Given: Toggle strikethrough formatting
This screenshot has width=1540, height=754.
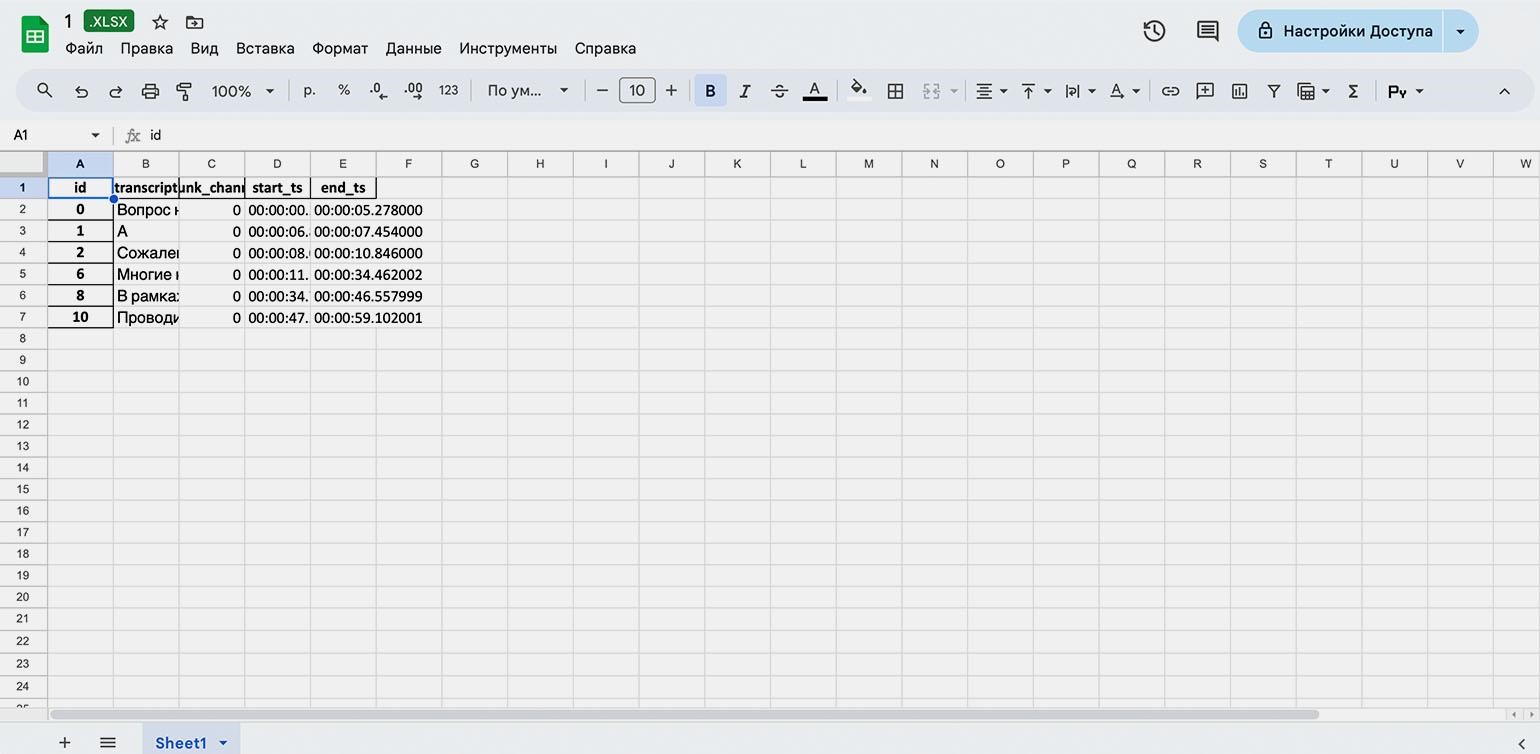Looking at the screenshot, I should (x=780, y=91).
